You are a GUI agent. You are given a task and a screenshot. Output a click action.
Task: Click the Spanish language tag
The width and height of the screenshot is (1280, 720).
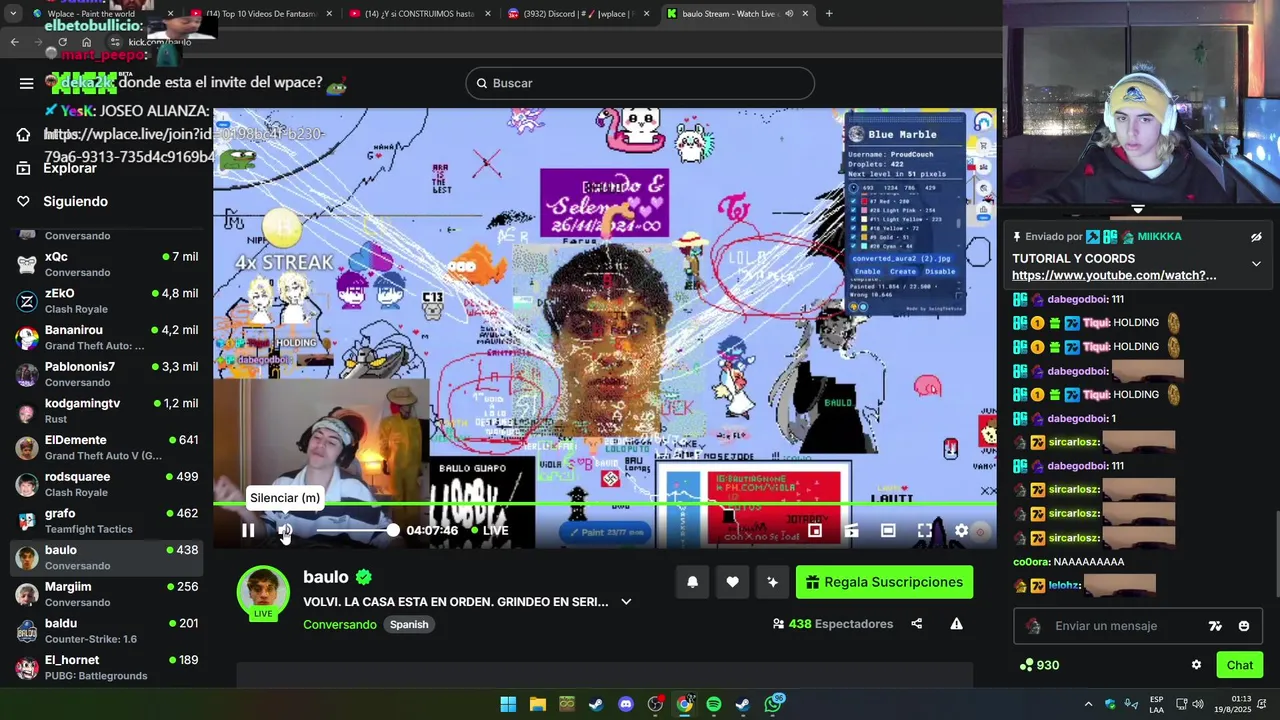click(x=409, y=624)
